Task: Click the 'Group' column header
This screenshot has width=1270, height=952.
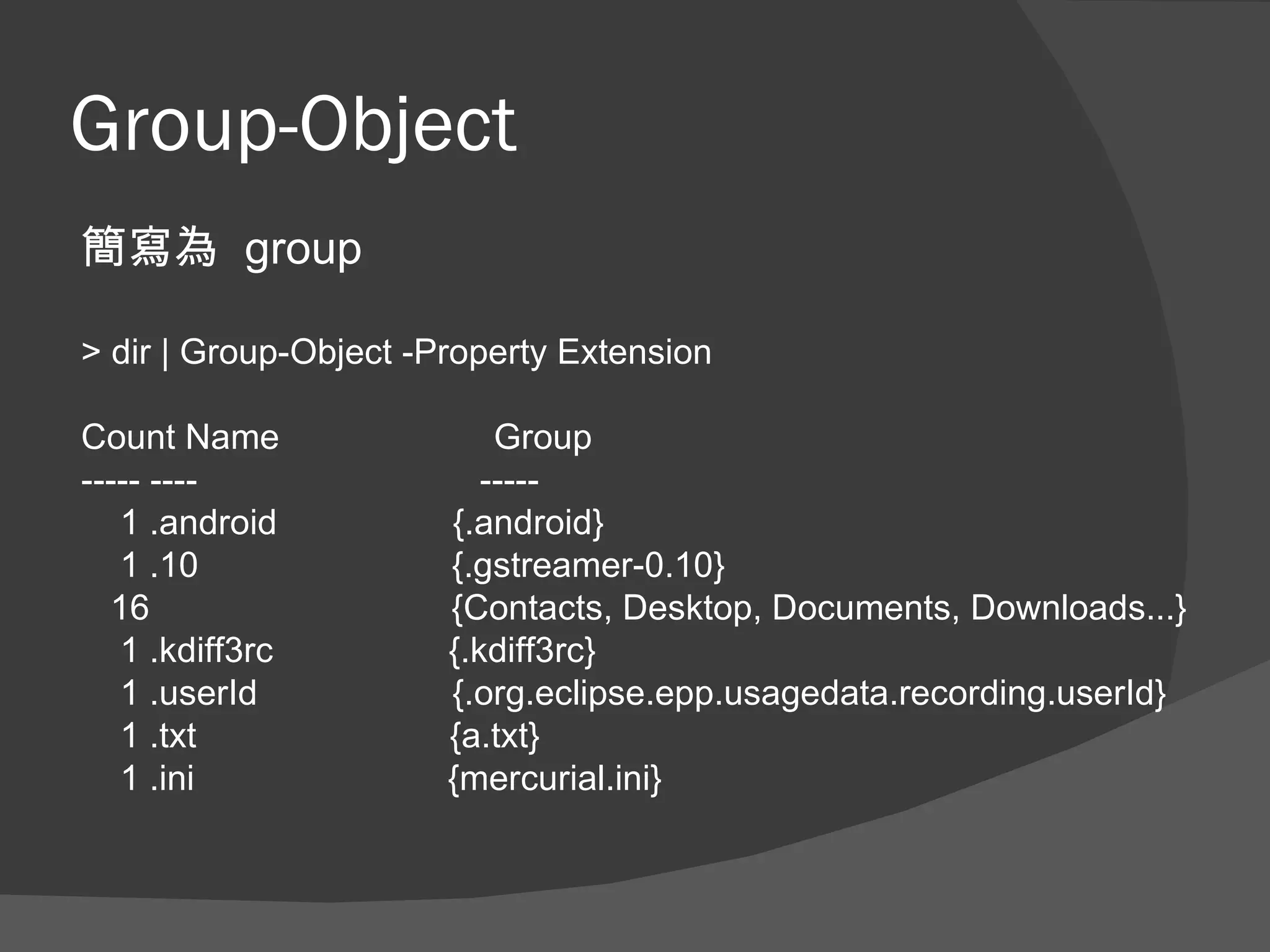Action: click(x=543, y=438)
